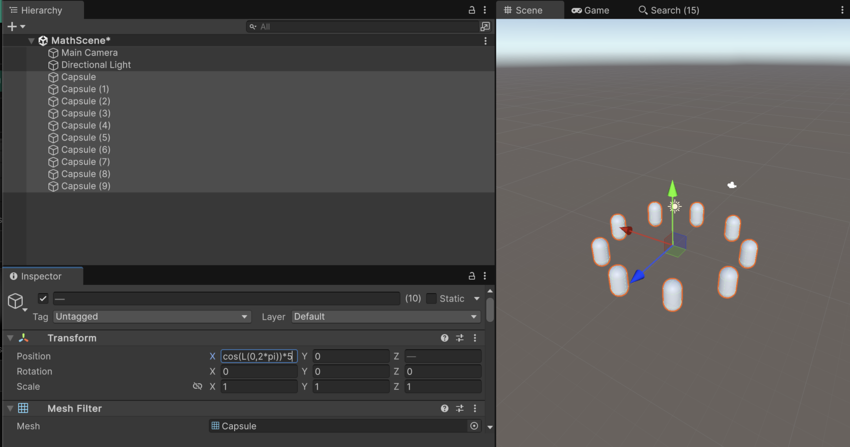
Task: Collapse the MathScene tree in Hierarchy
Action: pos(31,41)
